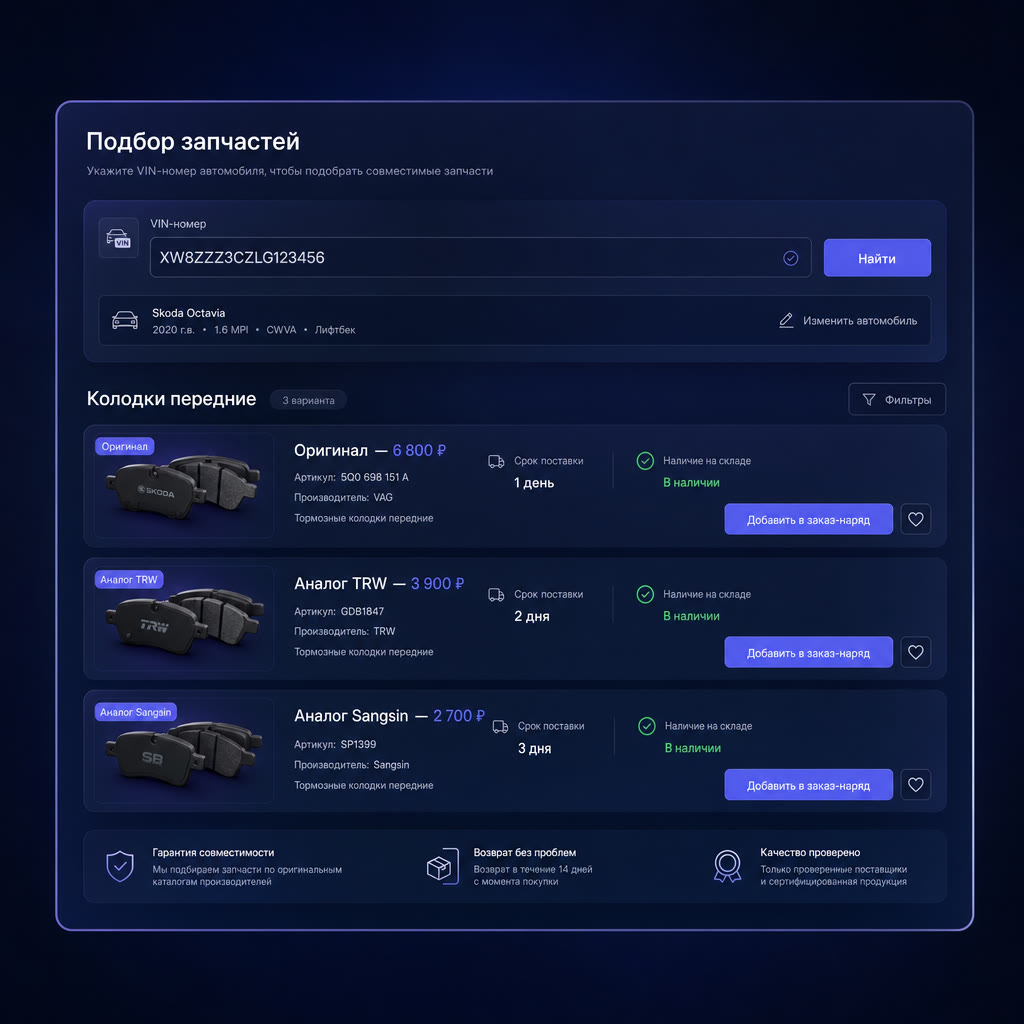
Task: Click the delivery truck icon for Оригинал
Action: (x=496, y=462)
